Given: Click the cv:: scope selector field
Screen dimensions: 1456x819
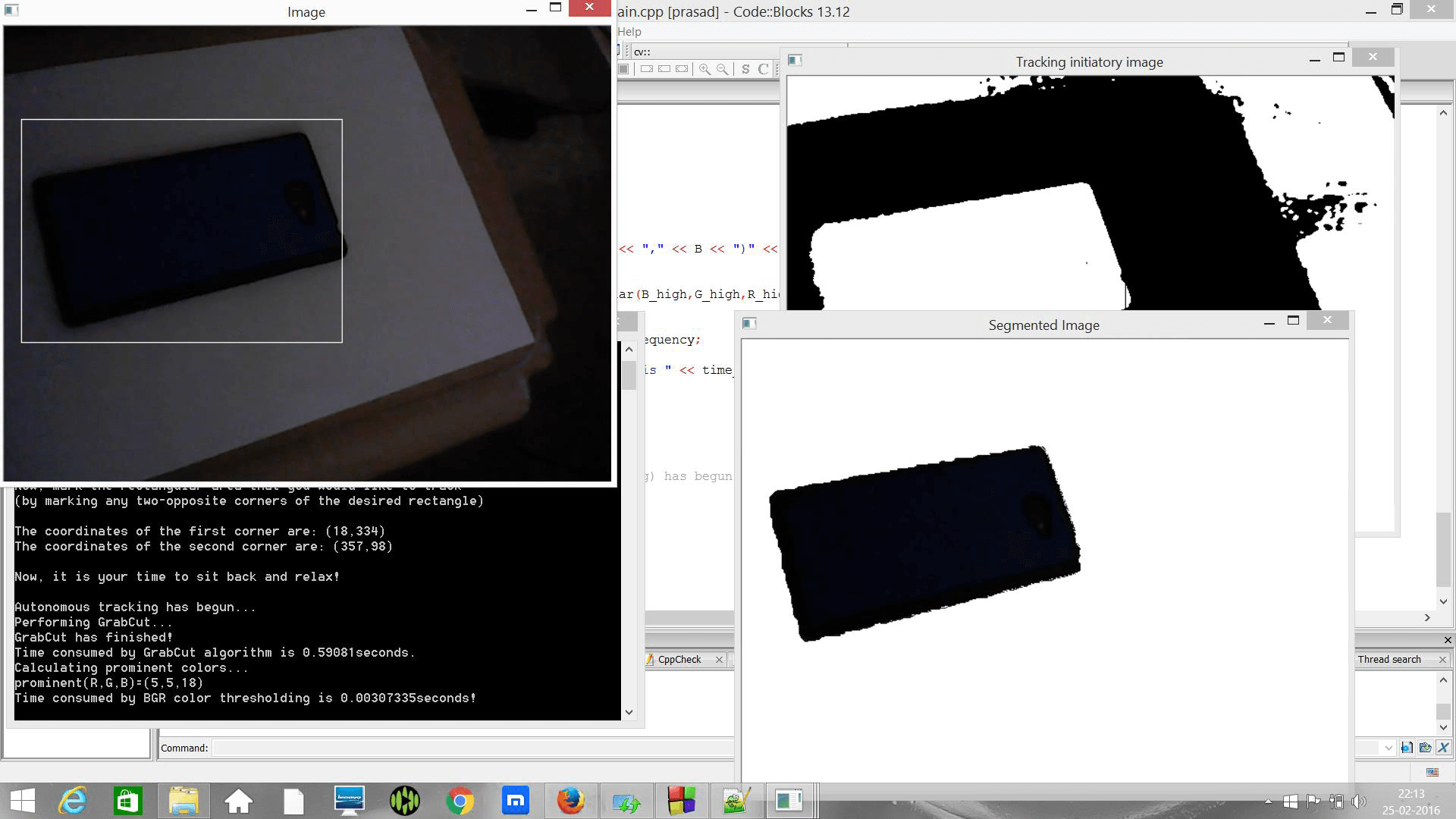Looking at the screenshot, I should tap(705, 52).
